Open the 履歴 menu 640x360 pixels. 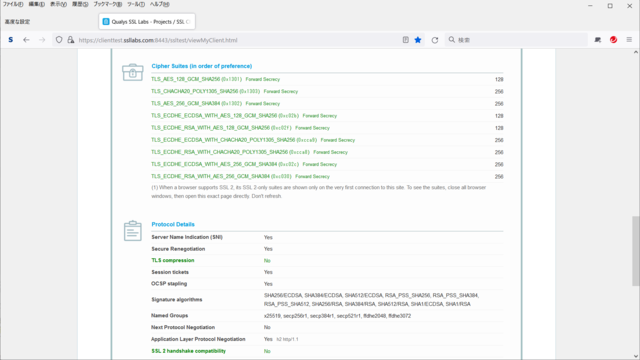pyautogui.click(x=80, y=4)
